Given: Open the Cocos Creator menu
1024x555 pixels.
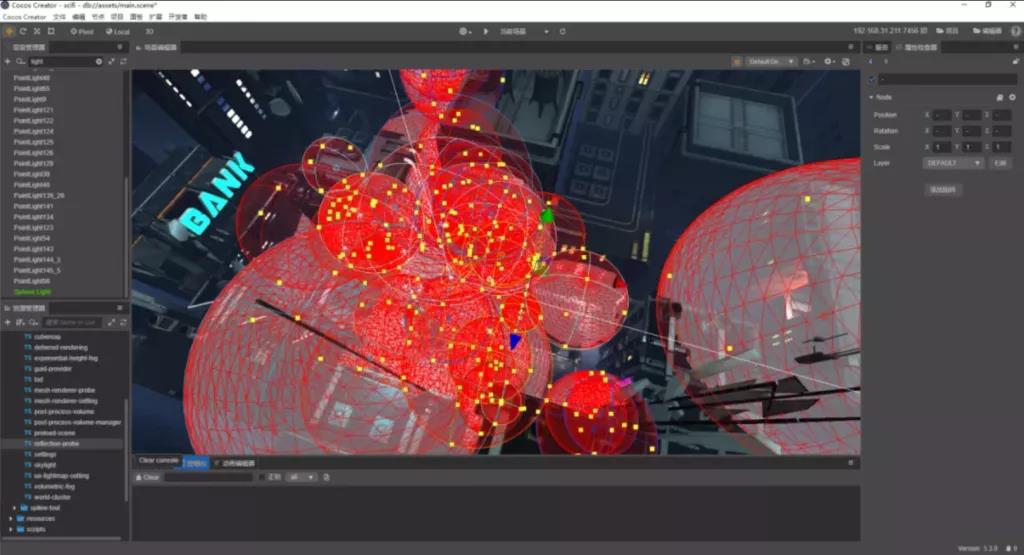Looking at the screenshot, I should 26,17.
